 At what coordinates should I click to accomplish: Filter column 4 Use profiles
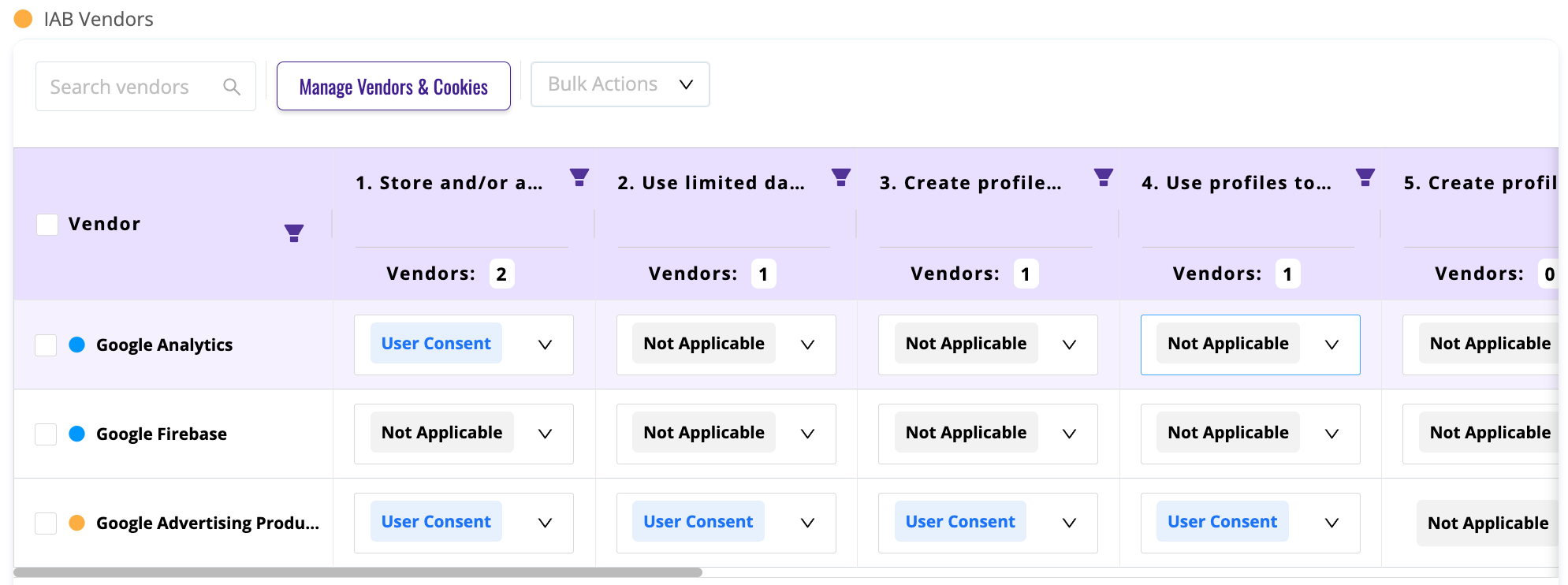[1365, 177]
